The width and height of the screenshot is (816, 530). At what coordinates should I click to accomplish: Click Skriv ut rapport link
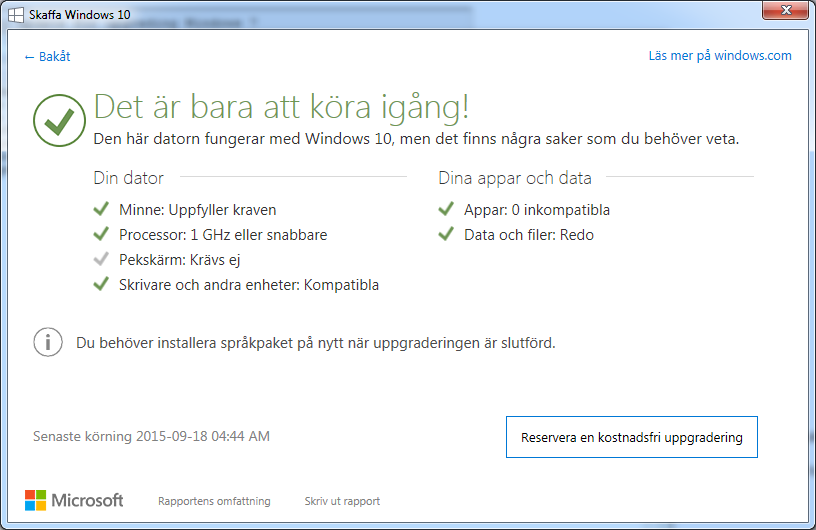342,501
